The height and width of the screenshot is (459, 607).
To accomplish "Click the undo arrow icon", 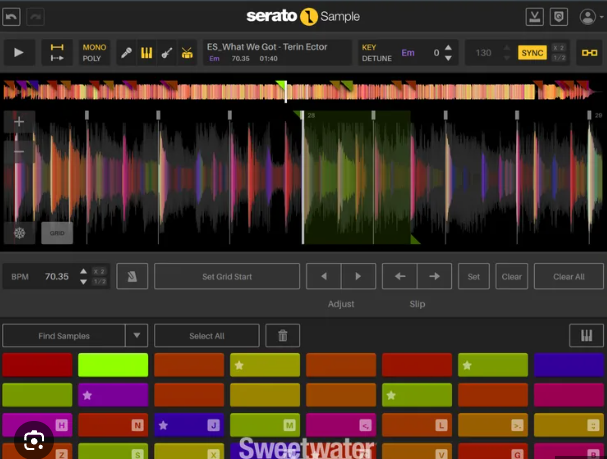I will point(11,17).
